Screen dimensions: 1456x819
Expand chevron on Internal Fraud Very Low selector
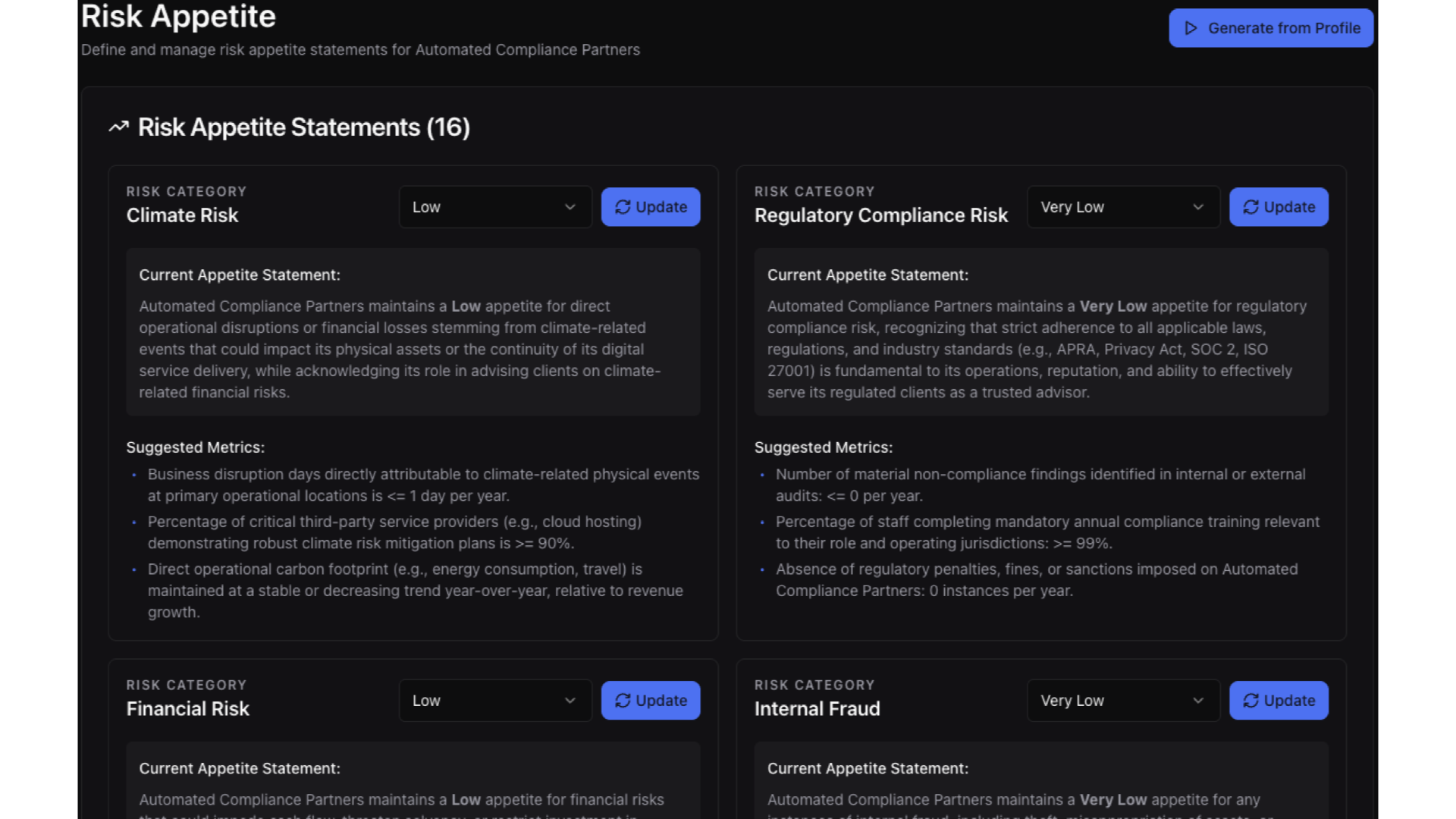point(1198,701)
